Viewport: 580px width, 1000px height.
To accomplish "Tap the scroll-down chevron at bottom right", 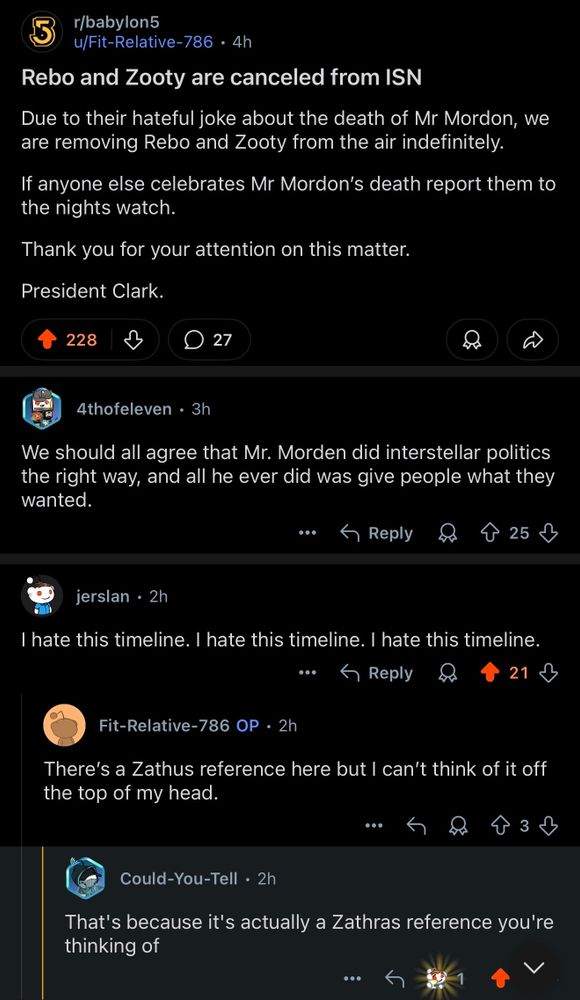I will click(x=533, y=967).
